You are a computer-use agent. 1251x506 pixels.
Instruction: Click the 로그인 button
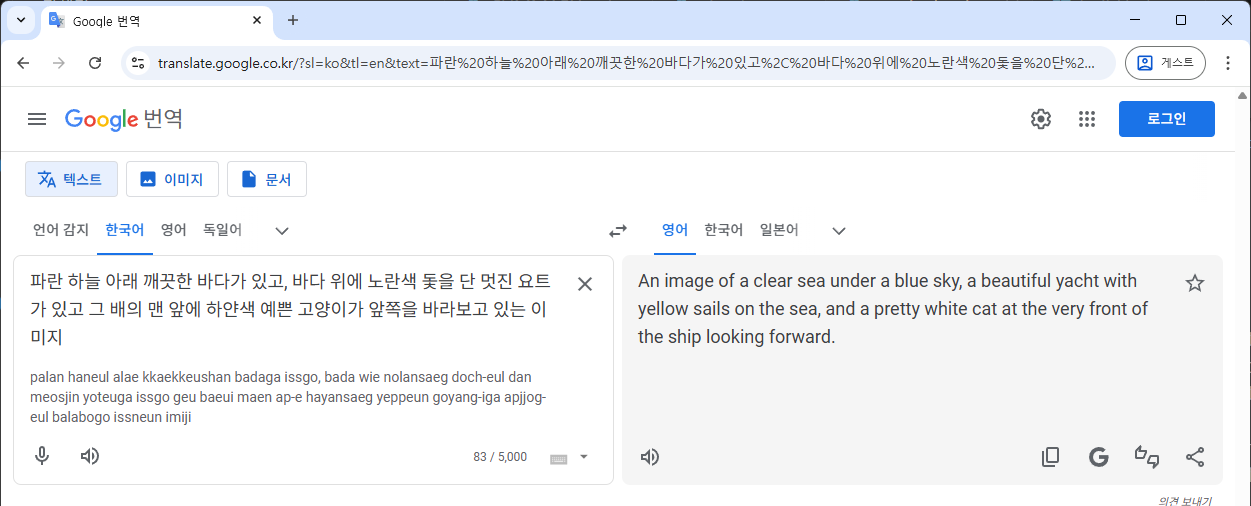tap(1166, 119)
